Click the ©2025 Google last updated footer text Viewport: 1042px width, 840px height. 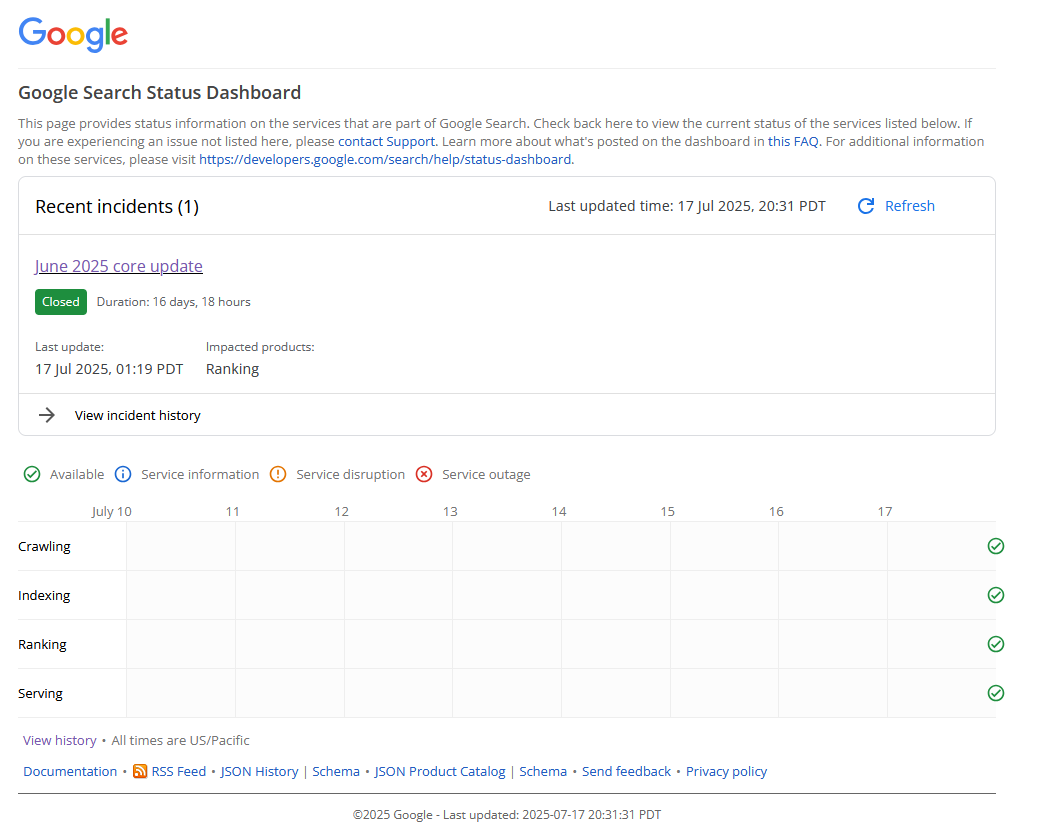click(506, 815)
